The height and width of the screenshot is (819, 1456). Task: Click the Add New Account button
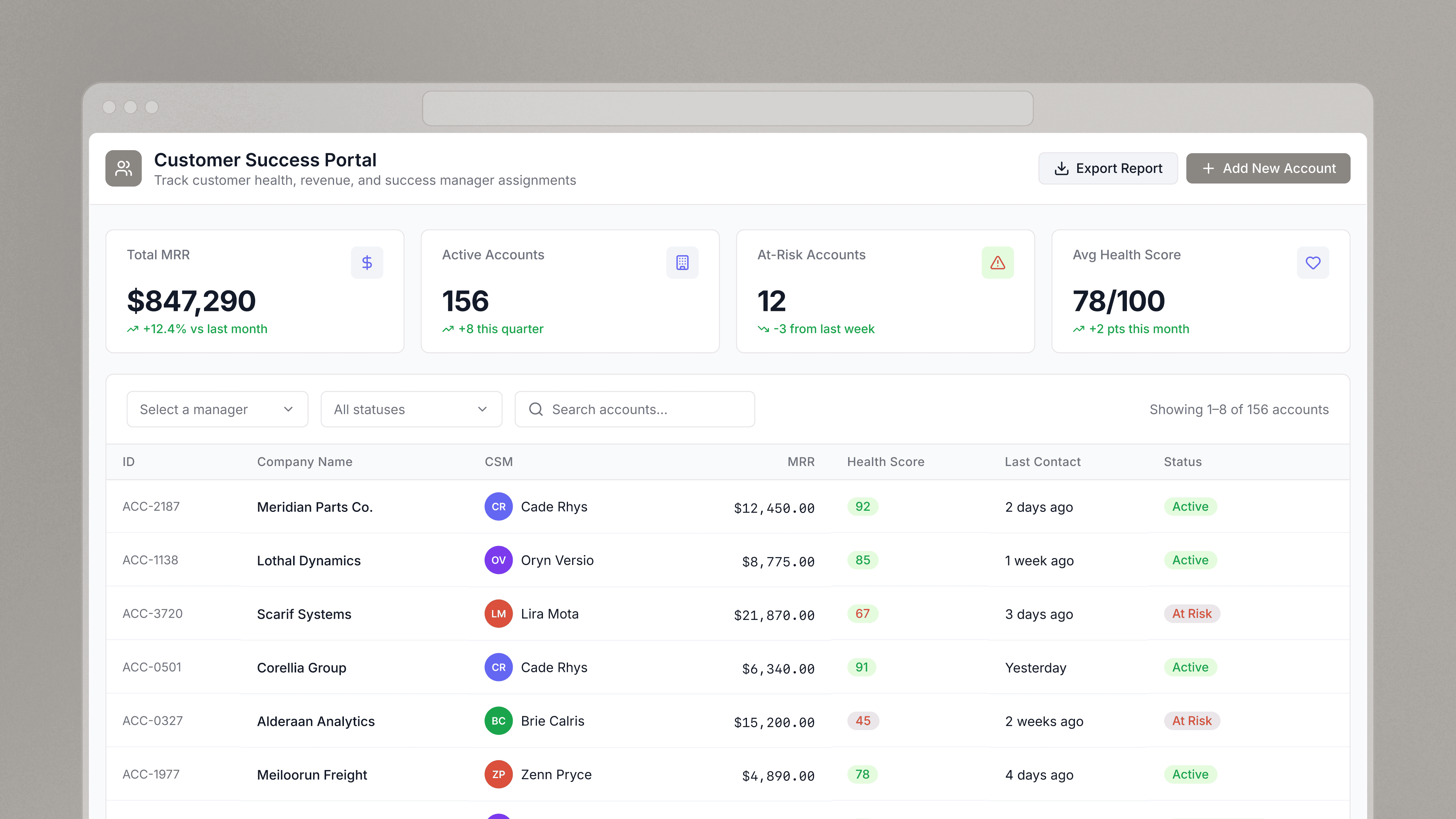pyautogui.click(x=1268, y=168)
